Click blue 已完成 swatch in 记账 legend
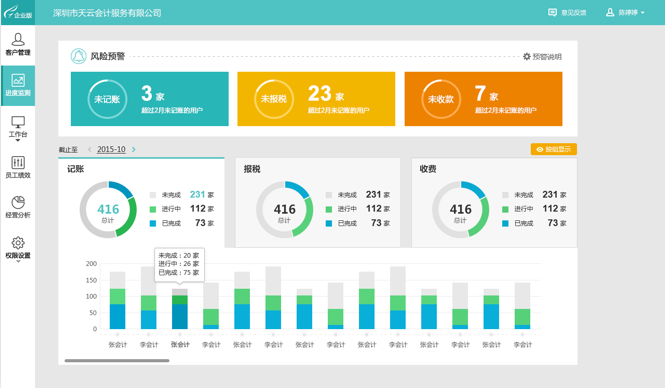Screen dimensions: 665x388 pos(153,223)
